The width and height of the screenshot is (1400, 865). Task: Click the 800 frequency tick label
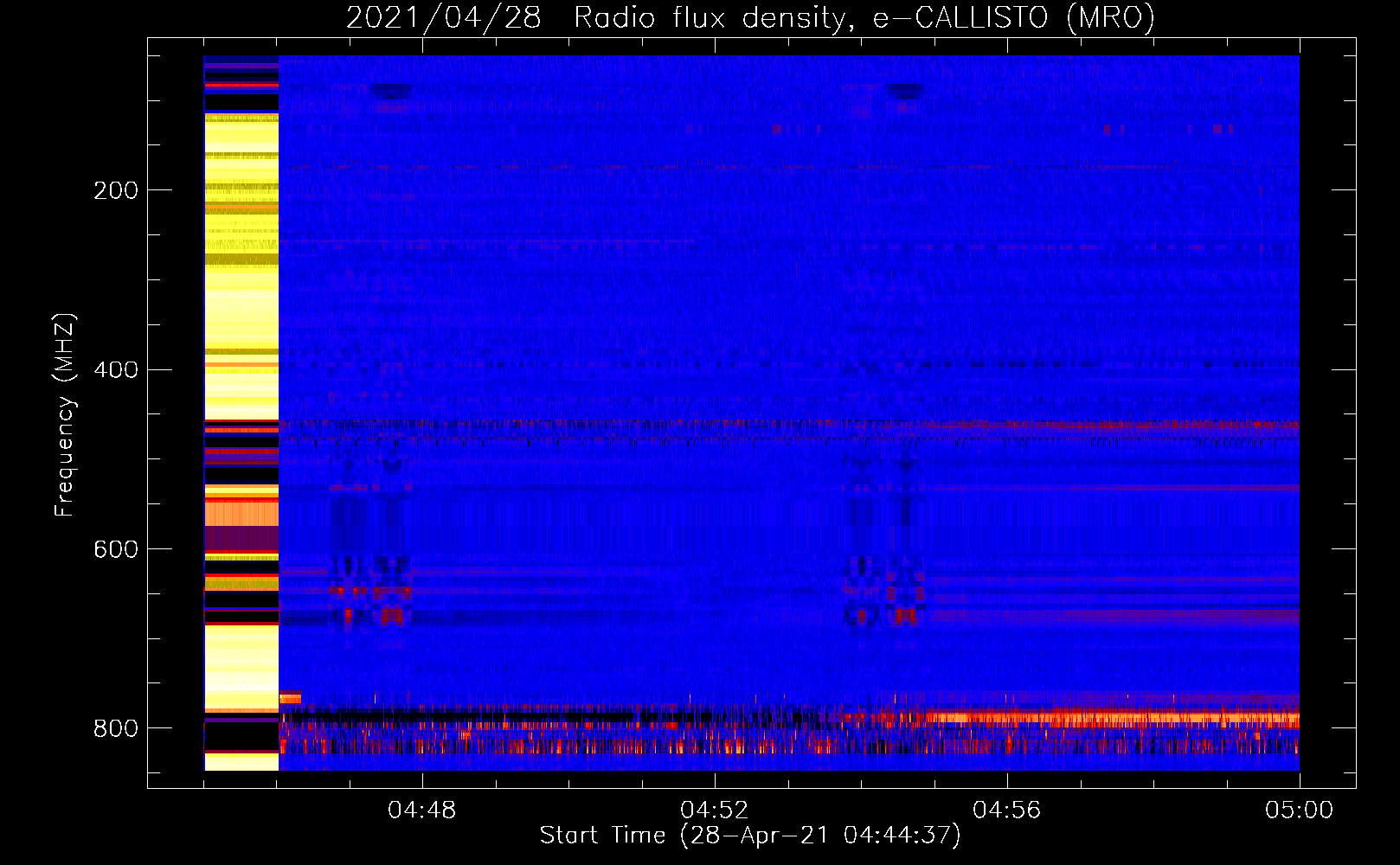point(115,729)
